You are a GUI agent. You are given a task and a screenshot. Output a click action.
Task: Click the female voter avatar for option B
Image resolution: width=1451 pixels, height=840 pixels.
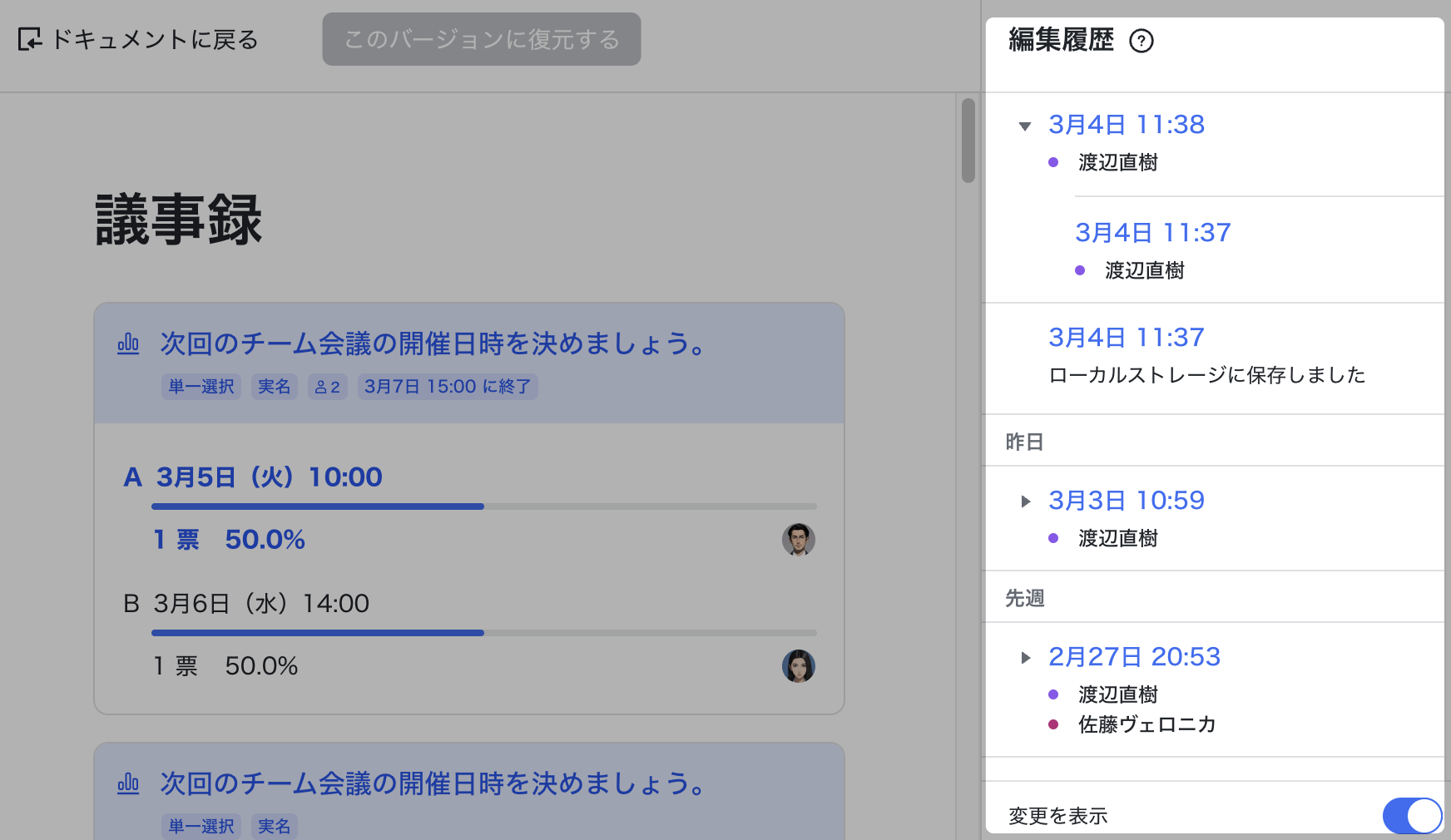click(798, 666)
